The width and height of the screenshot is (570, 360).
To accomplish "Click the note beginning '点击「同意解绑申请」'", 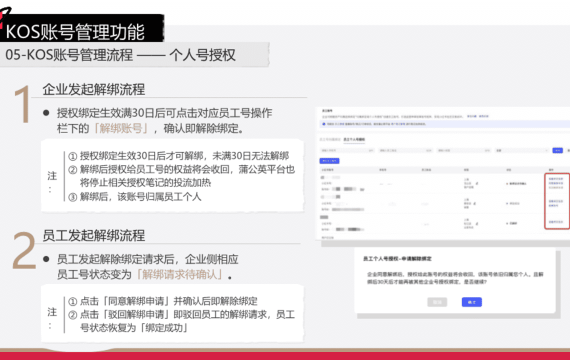I will 169,301.
